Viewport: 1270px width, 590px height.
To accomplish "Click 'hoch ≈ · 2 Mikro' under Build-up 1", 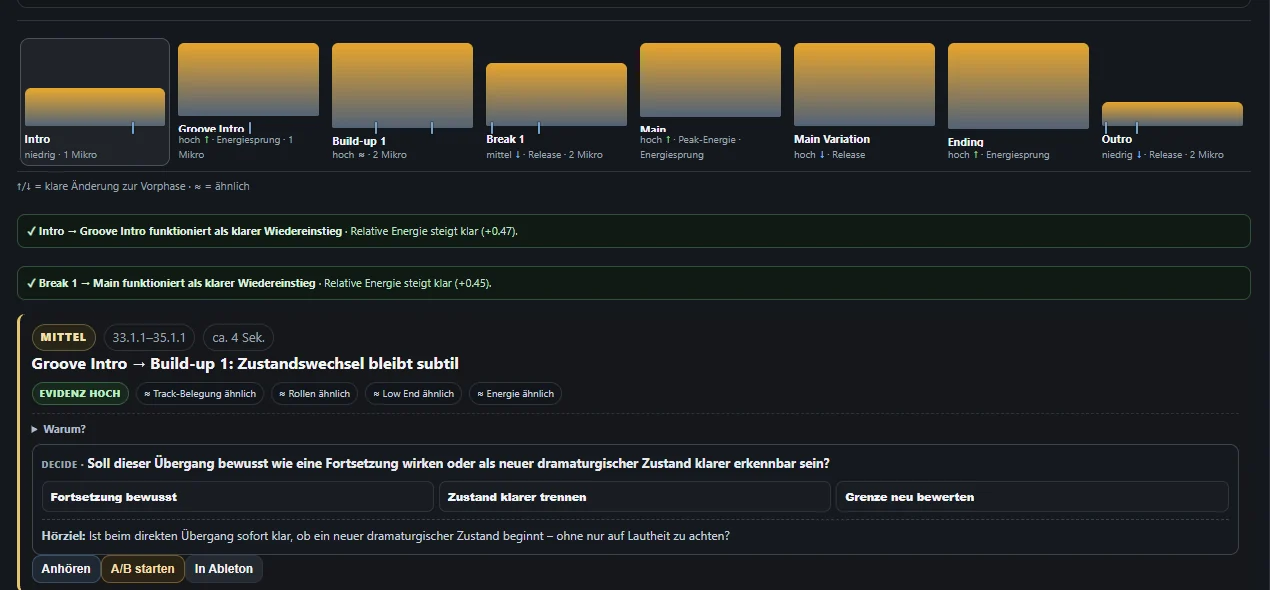I will [369, 155].
